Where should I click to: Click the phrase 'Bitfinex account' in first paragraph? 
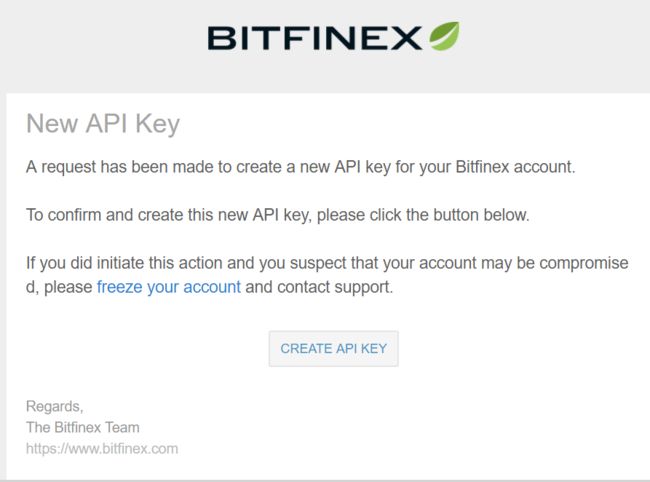click(515, 167)
